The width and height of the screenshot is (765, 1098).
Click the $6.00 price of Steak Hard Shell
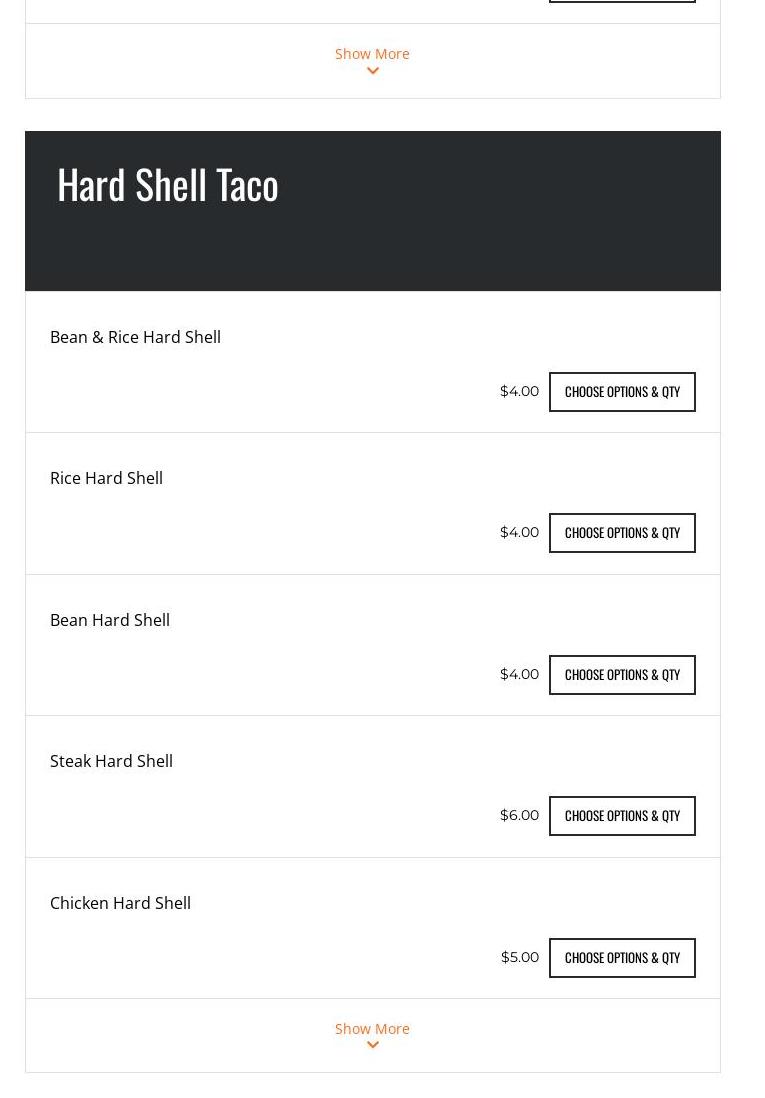(x=519, y=815)
